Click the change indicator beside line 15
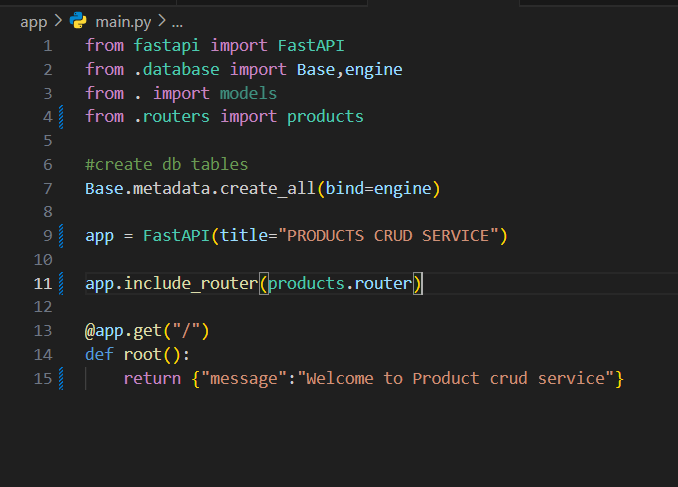 tap(62, 379)
